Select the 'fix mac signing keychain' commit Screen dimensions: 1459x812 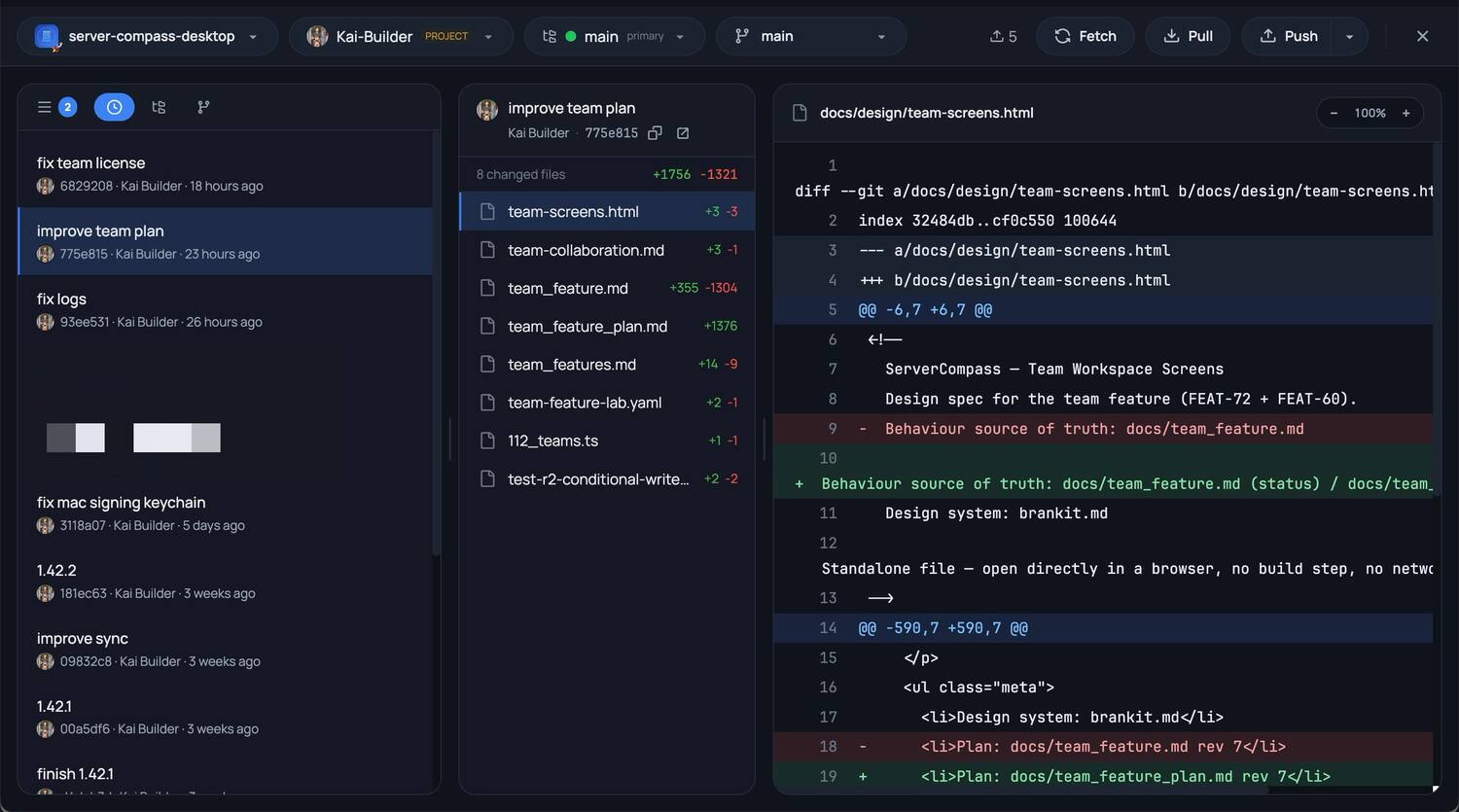click(x=225, y=512)
